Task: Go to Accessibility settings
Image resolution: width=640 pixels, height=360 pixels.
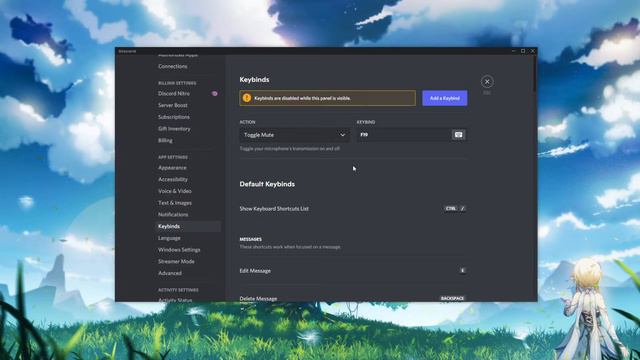Action: click(x=173, y=180)
